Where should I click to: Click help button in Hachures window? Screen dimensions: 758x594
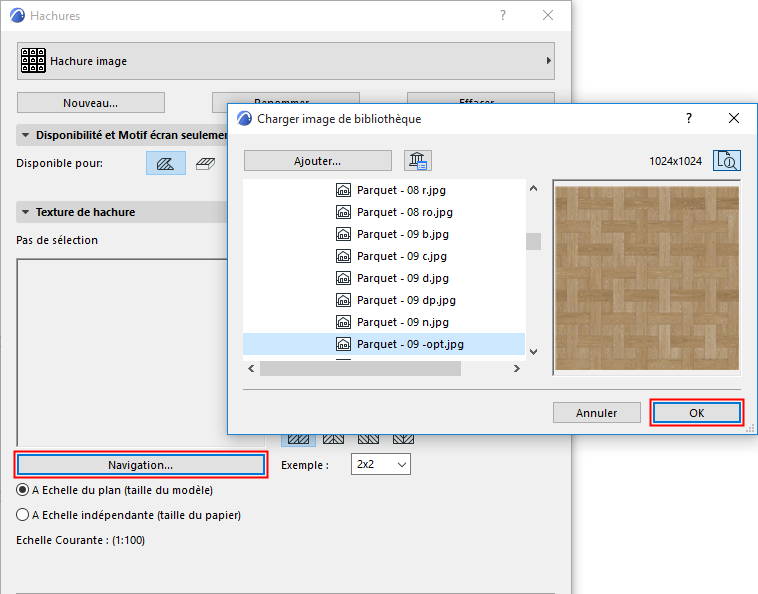[x=503, y=15]
